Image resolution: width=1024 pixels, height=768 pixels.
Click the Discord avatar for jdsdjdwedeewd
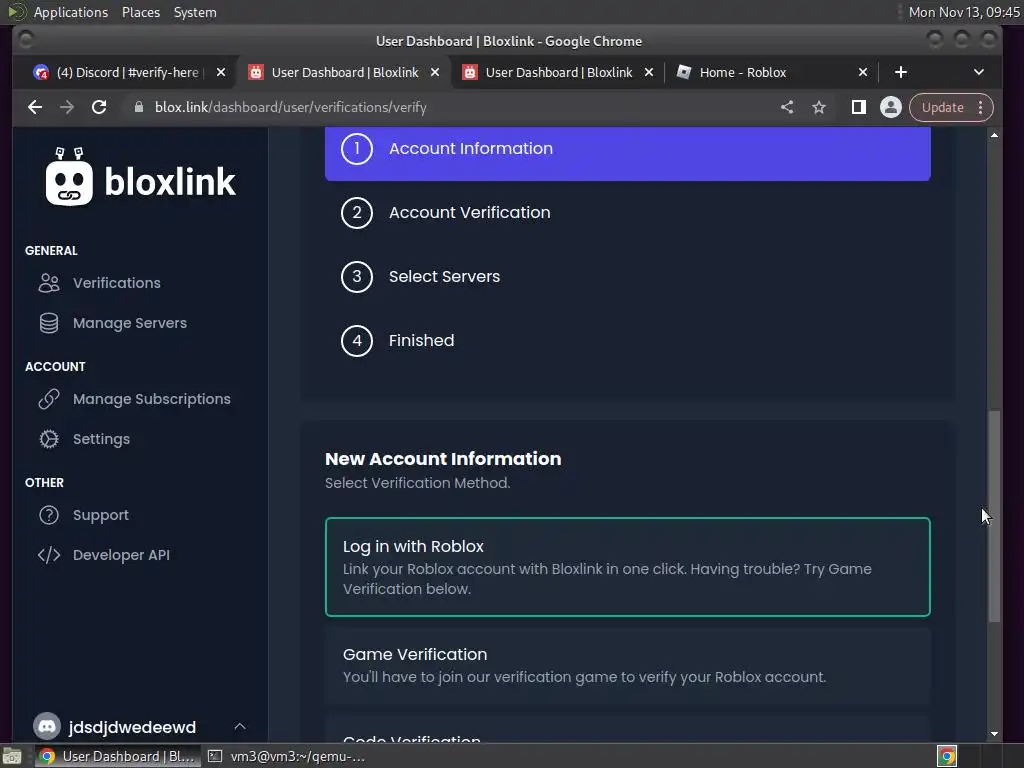[x=47, y=726]
